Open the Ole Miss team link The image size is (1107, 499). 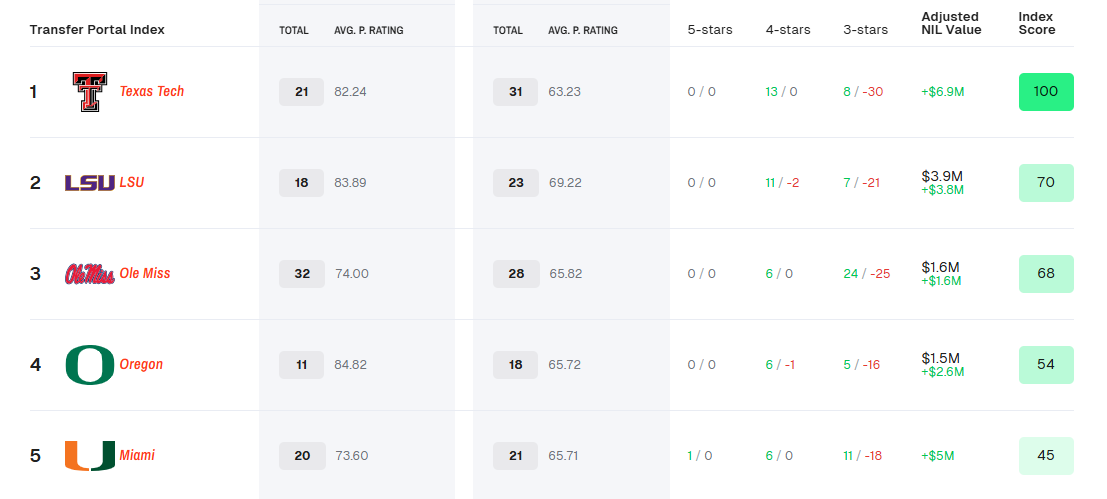click(x=145, y=273)
